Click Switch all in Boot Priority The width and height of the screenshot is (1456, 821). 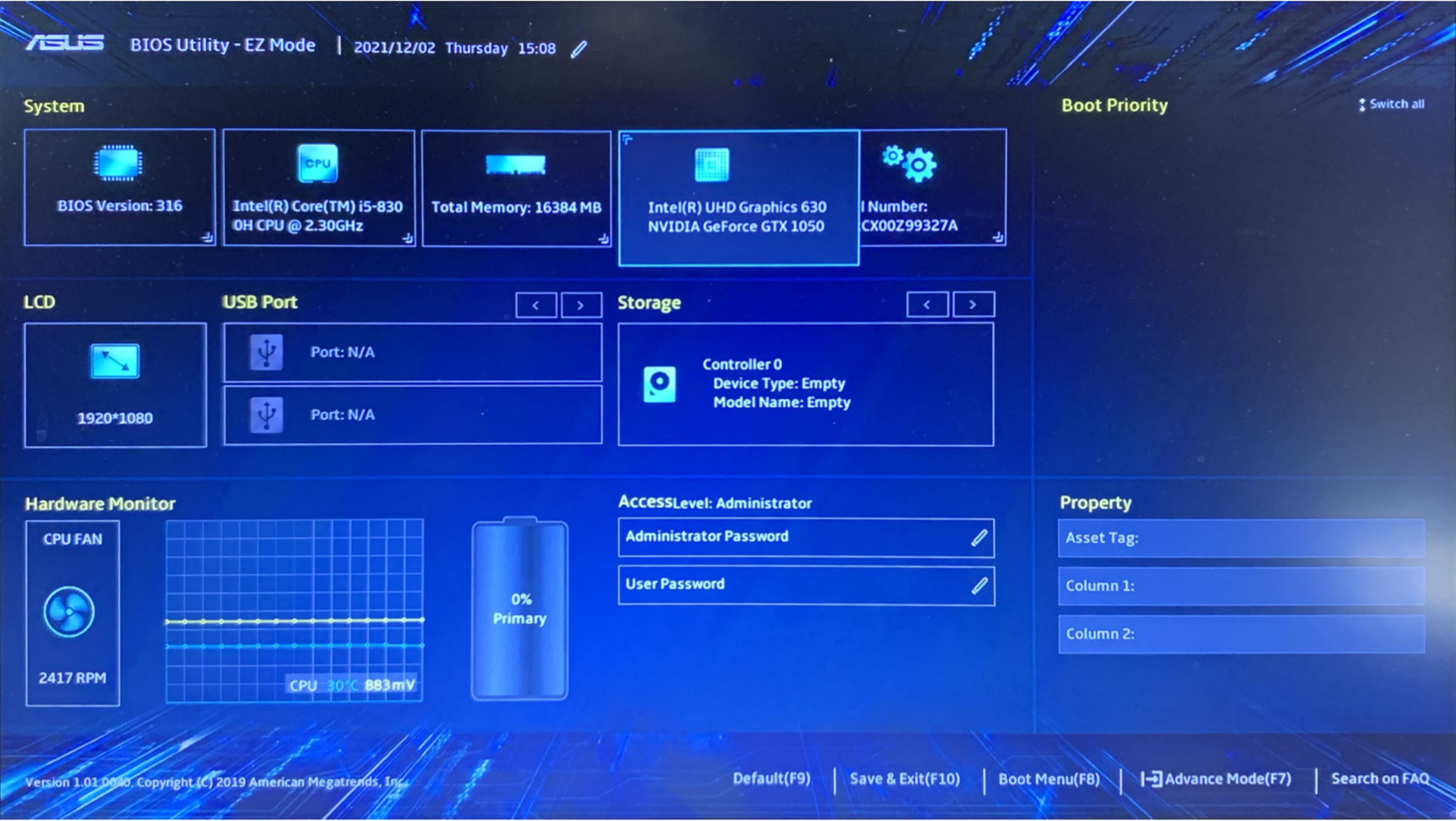point(1391,105)
